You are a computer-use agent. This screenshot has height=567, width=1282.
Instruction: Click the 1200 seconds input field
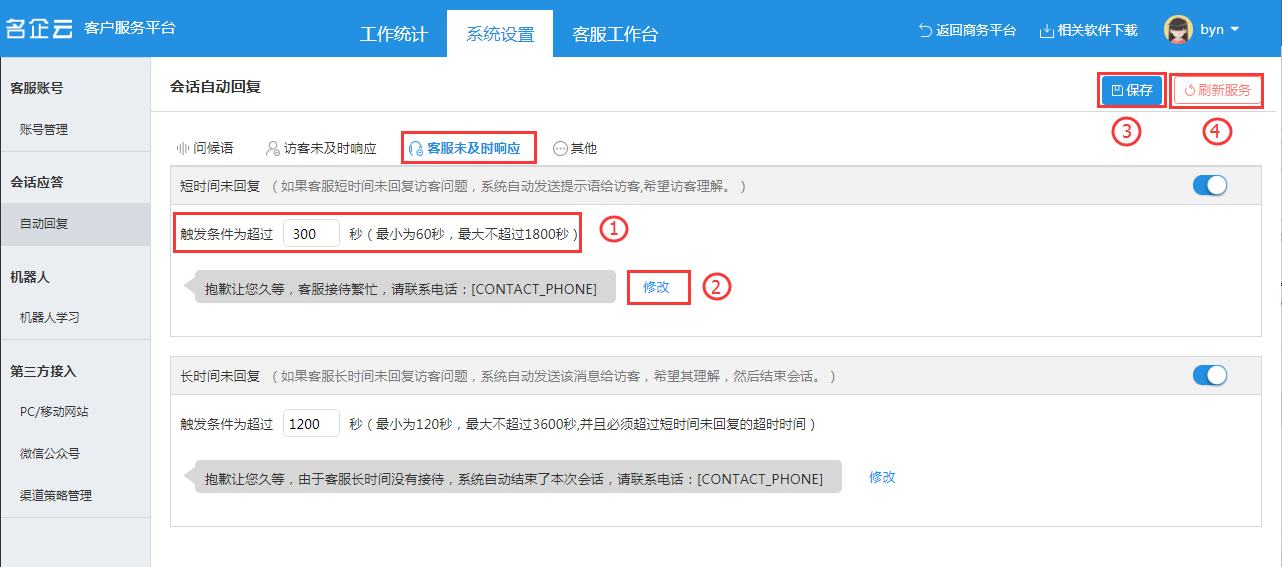[x=311, y=424]
